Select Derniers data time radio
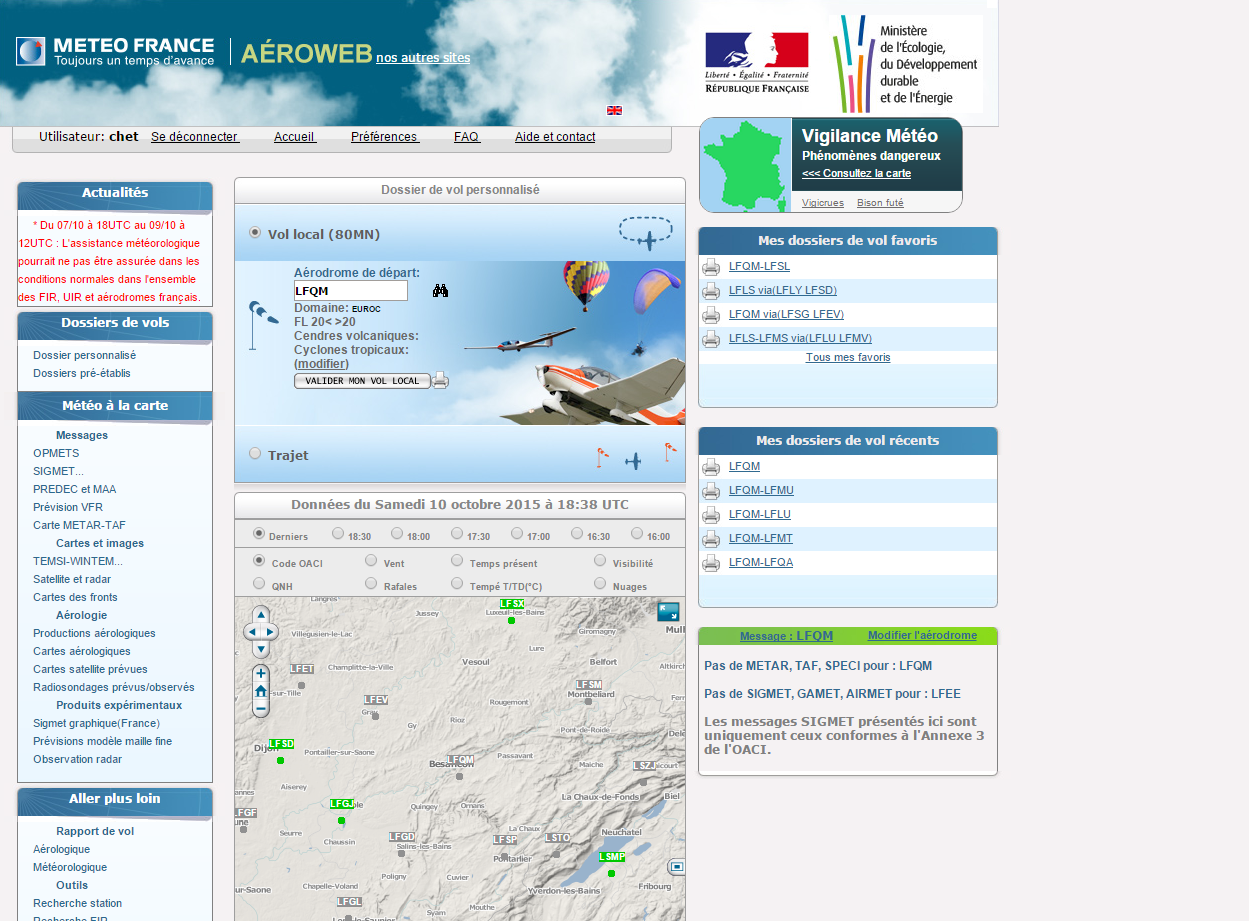The width and height of the screenshot is (1249, 921). point(259,534)
